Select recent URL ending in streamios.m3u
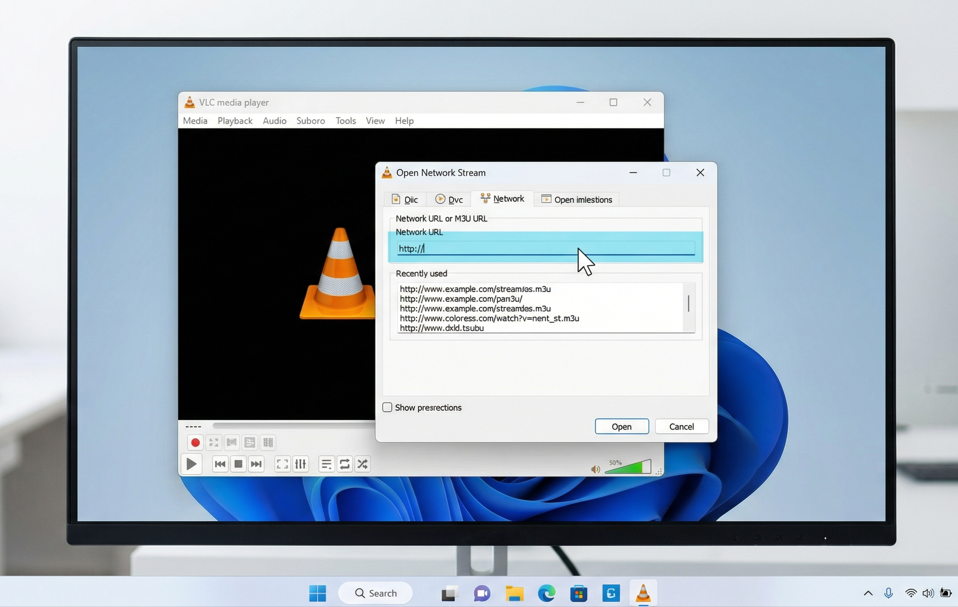Viewport: 958px width, 607px height. [x=475, y=289]
